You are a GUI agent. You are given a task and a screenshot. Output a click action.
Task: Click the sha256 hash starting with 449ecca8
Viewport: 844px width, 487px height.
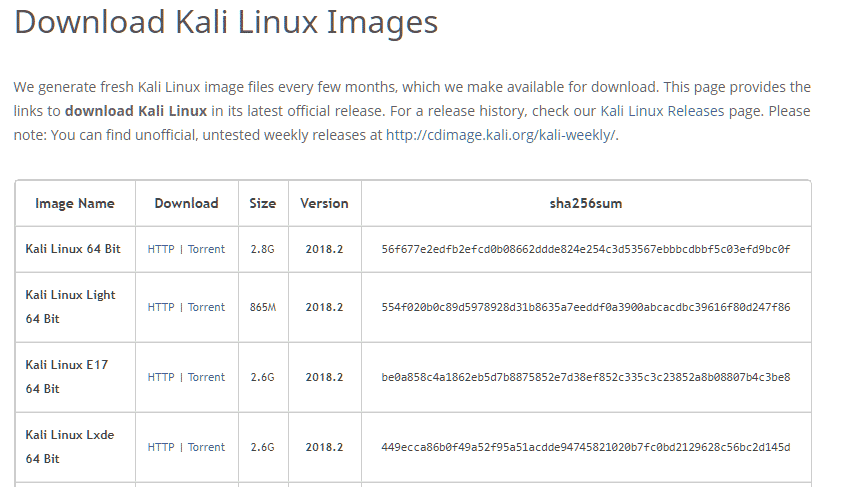click(x=586, y=447)
